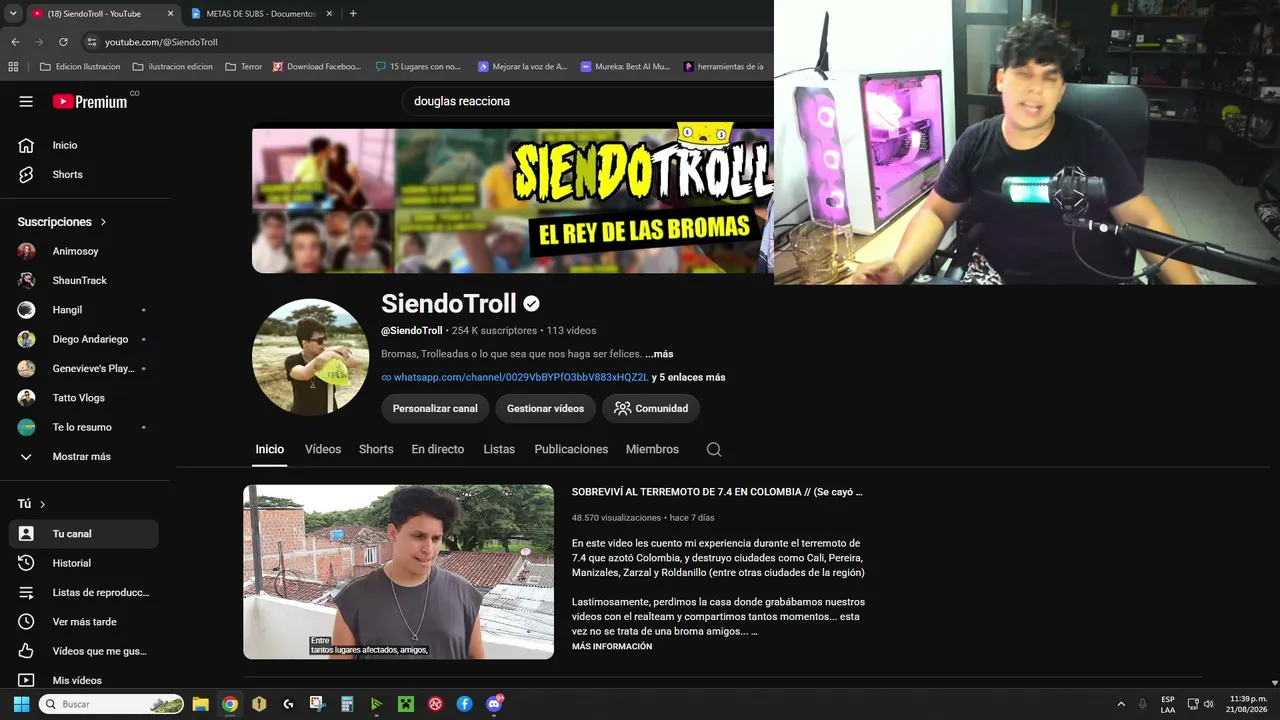Open the Chrome tab search dropdown
The image size is (1280, 720).
[x=13, y=14]
